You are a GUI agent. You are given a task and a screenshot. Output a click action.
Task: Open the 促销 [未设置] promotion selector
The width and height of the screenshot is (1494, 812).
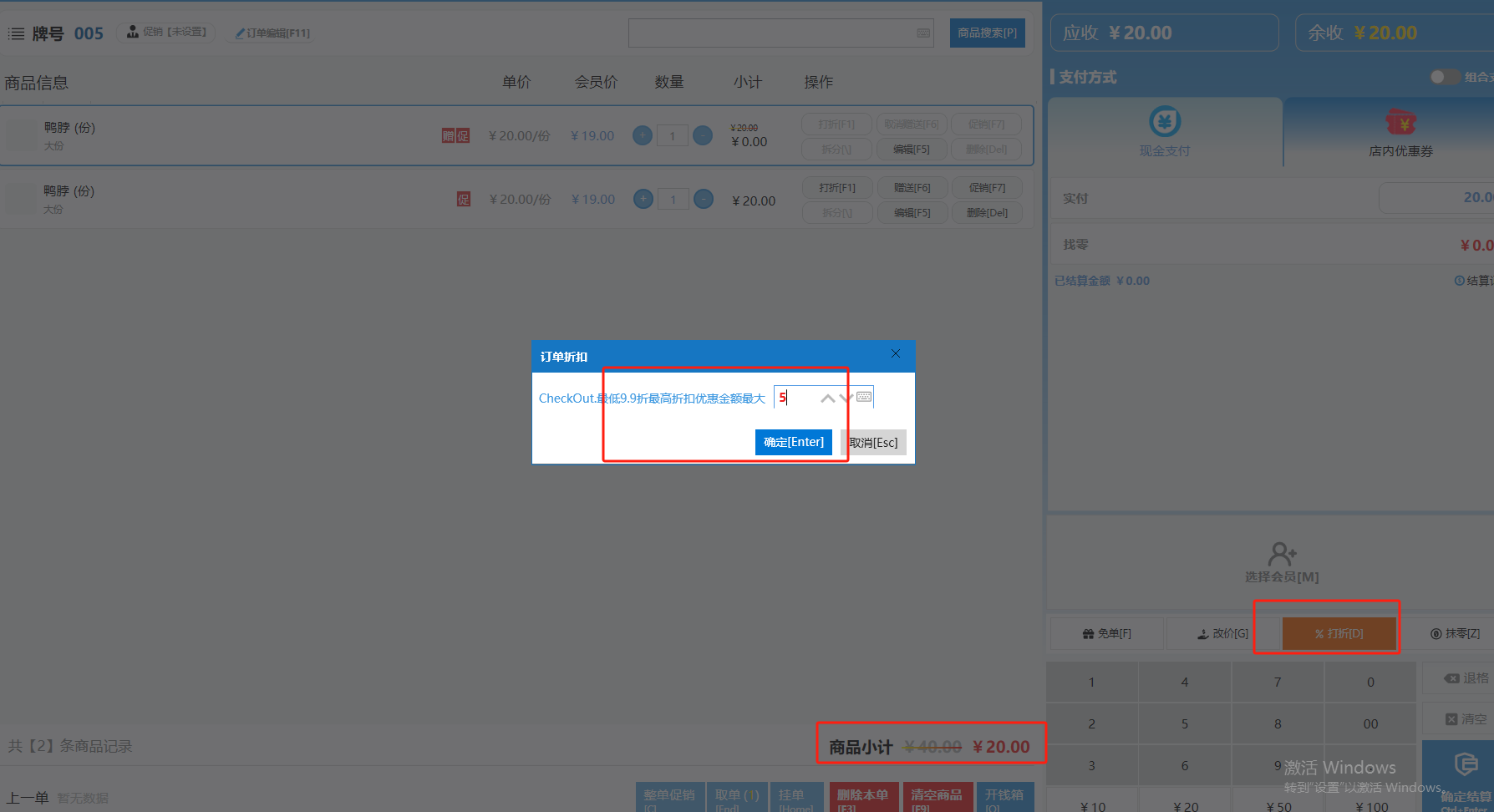(x=166, y=33)
